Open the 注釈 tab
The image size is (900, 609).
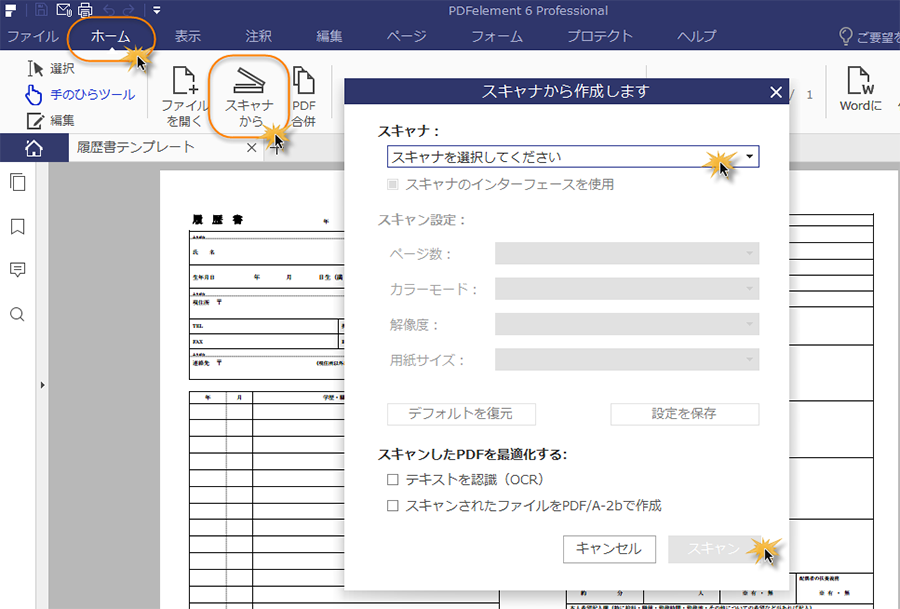pos(258,36)
